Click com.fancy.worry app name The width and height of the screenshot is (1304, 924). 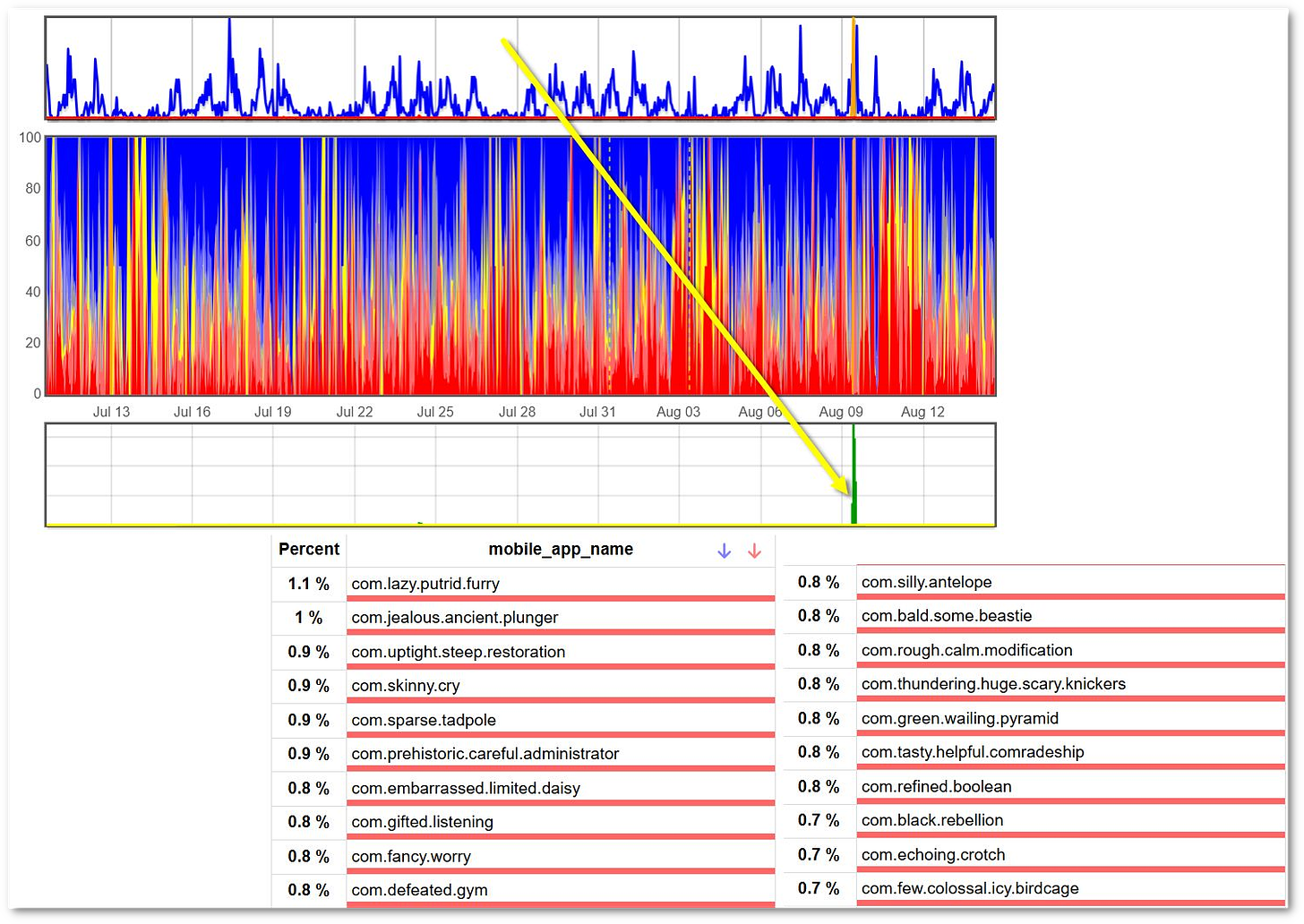(x=411, y=856)
